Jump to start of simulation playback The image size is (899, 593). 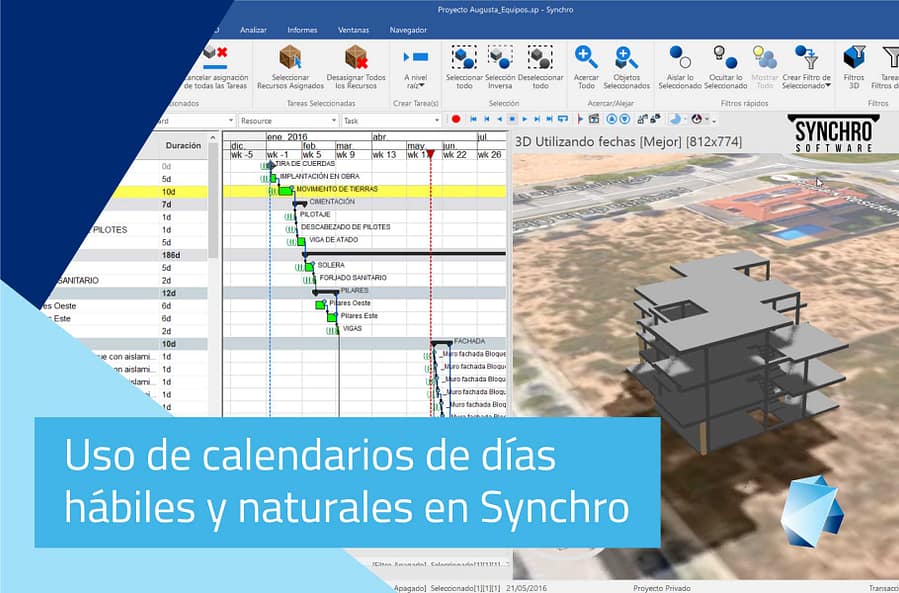(x=474, y=119)
